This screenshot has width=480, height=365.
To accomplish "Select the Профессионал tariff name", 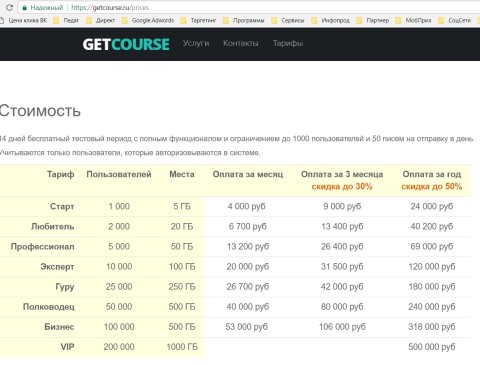I will (42, 247).
